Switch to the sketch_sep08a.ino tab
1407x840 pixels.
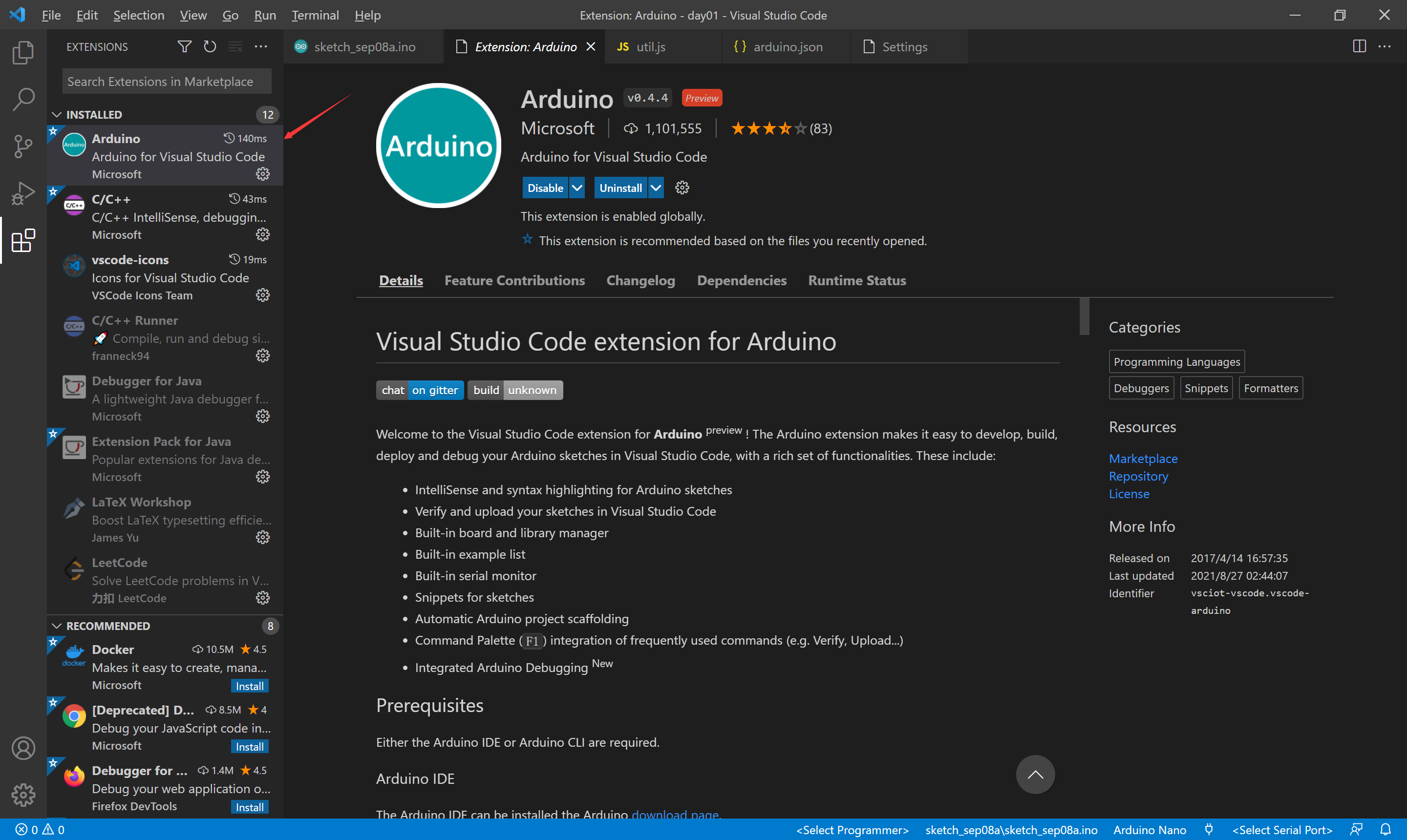click(363, 46)
